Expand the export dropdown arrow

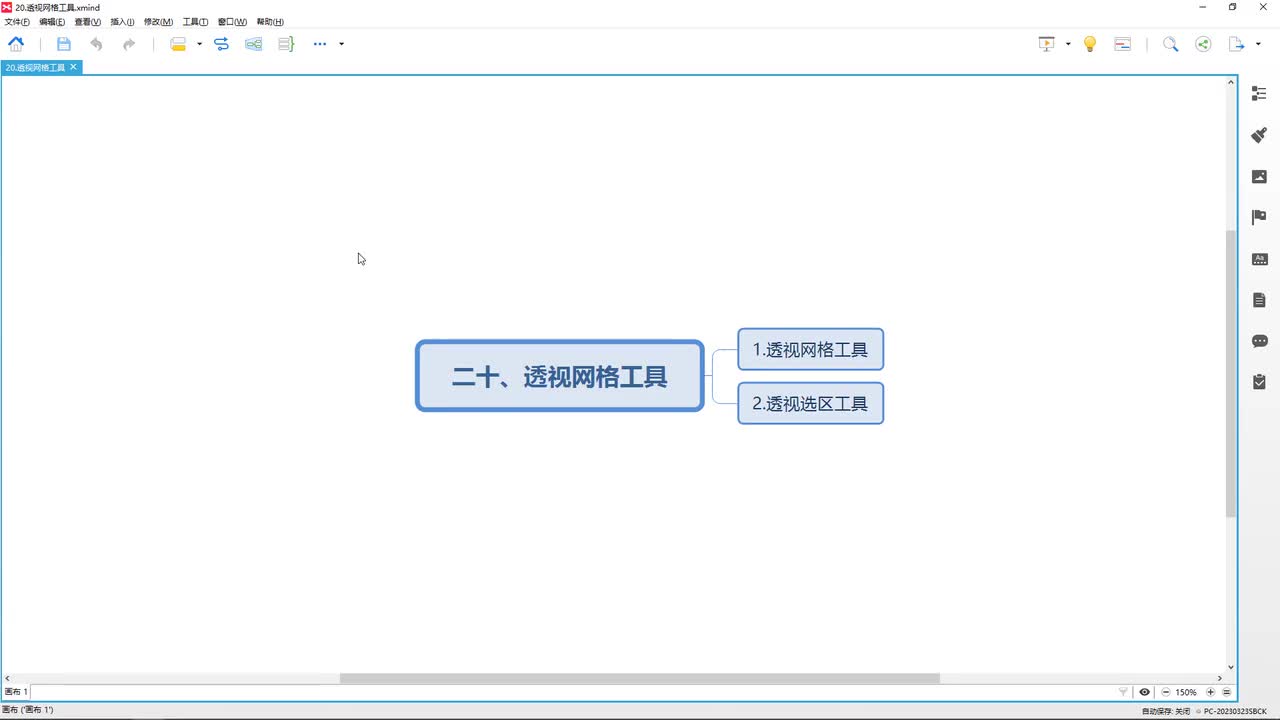1258,44
